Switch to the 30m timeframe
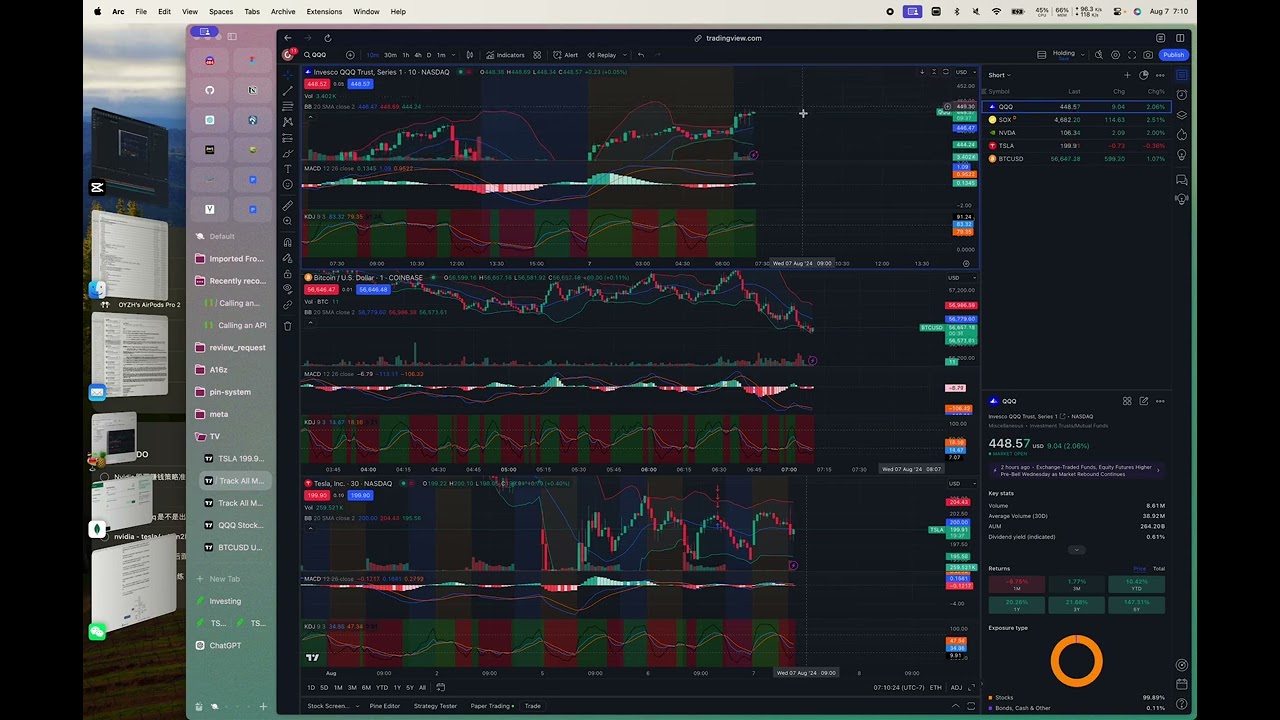The image size is (1280, 720). pos(390,55)
